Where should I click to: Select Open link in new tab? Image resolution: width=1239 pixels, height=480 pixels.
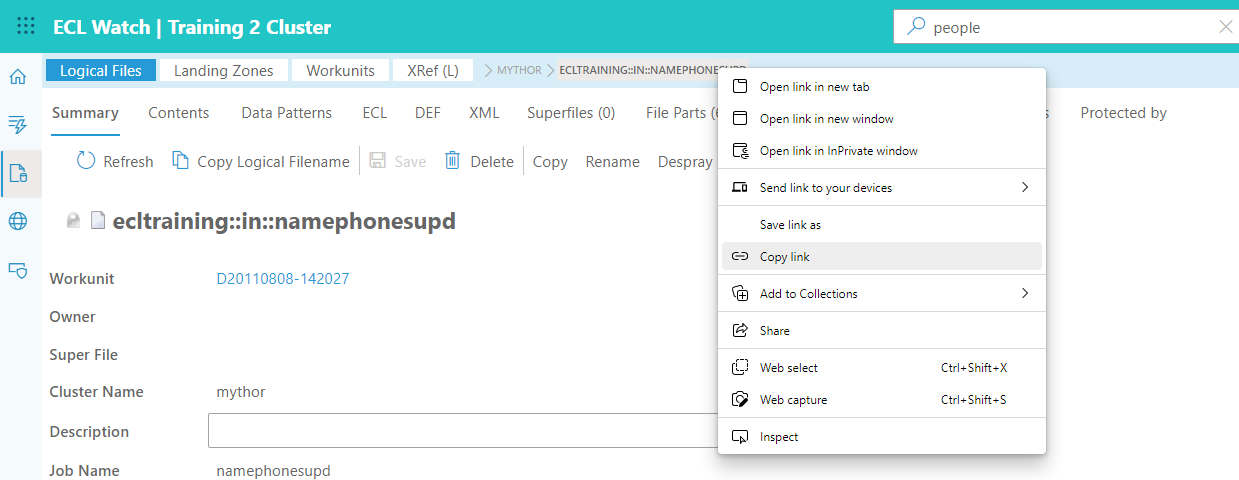(x=814, y=87)
